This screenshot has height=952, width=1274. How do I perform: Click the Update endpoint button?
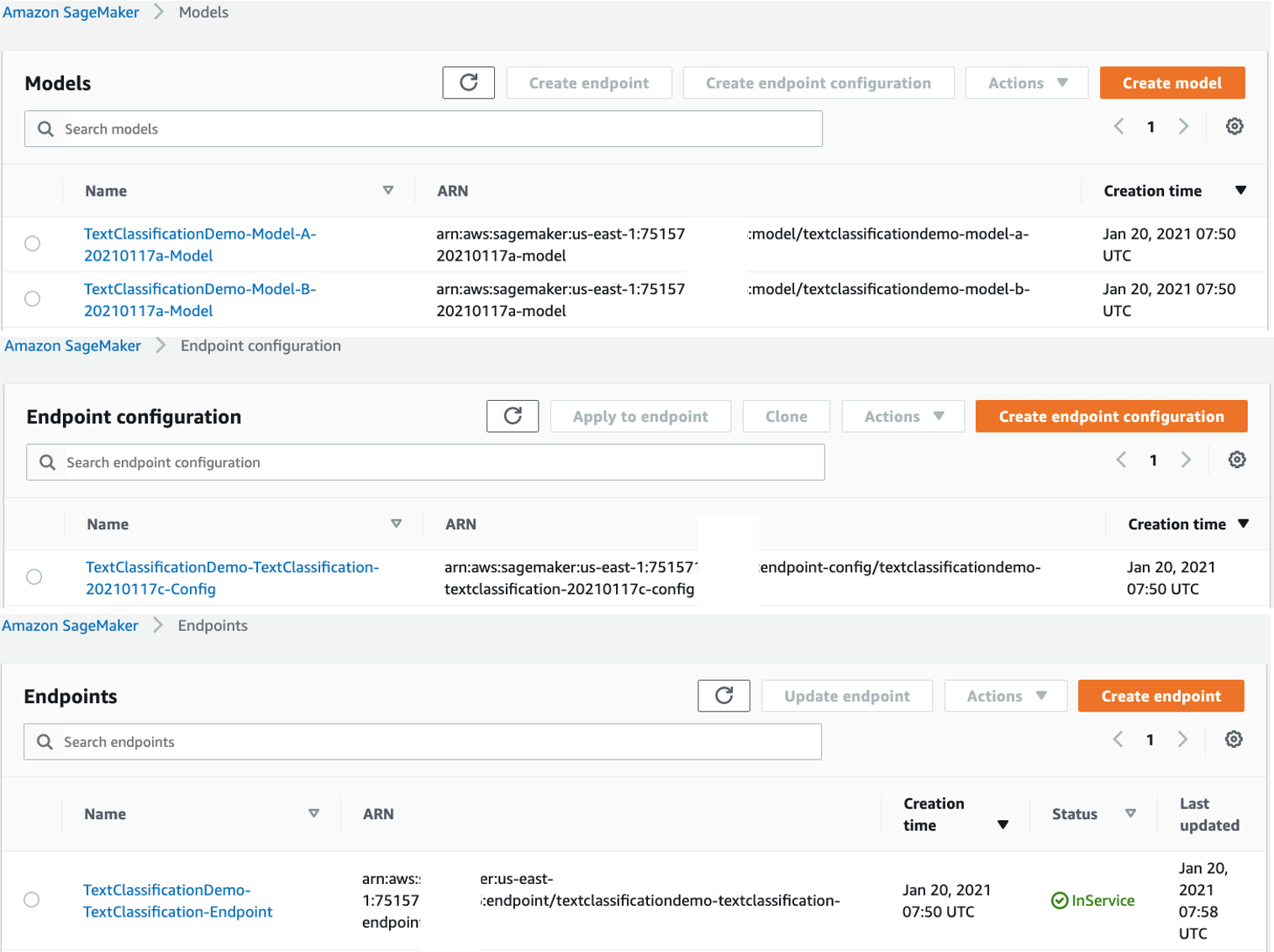click(x=847, y=696)
